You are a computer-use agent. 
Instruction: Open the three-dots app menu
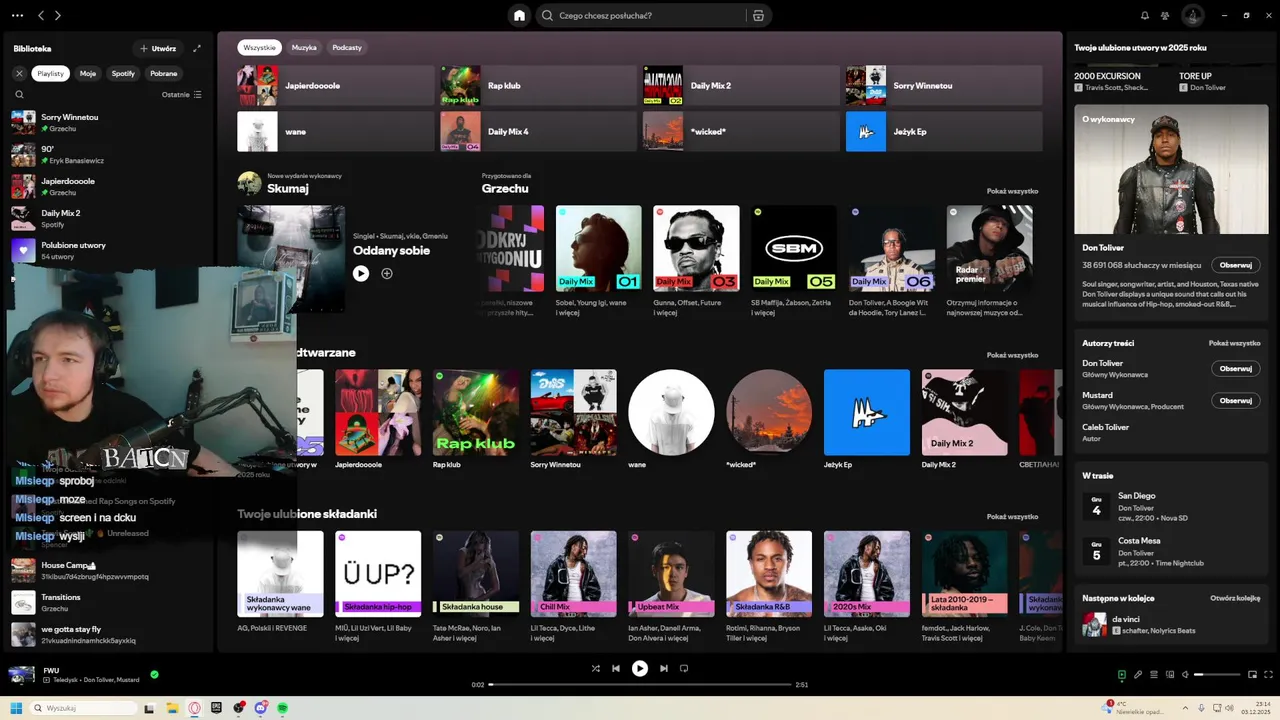pos(17,15)
